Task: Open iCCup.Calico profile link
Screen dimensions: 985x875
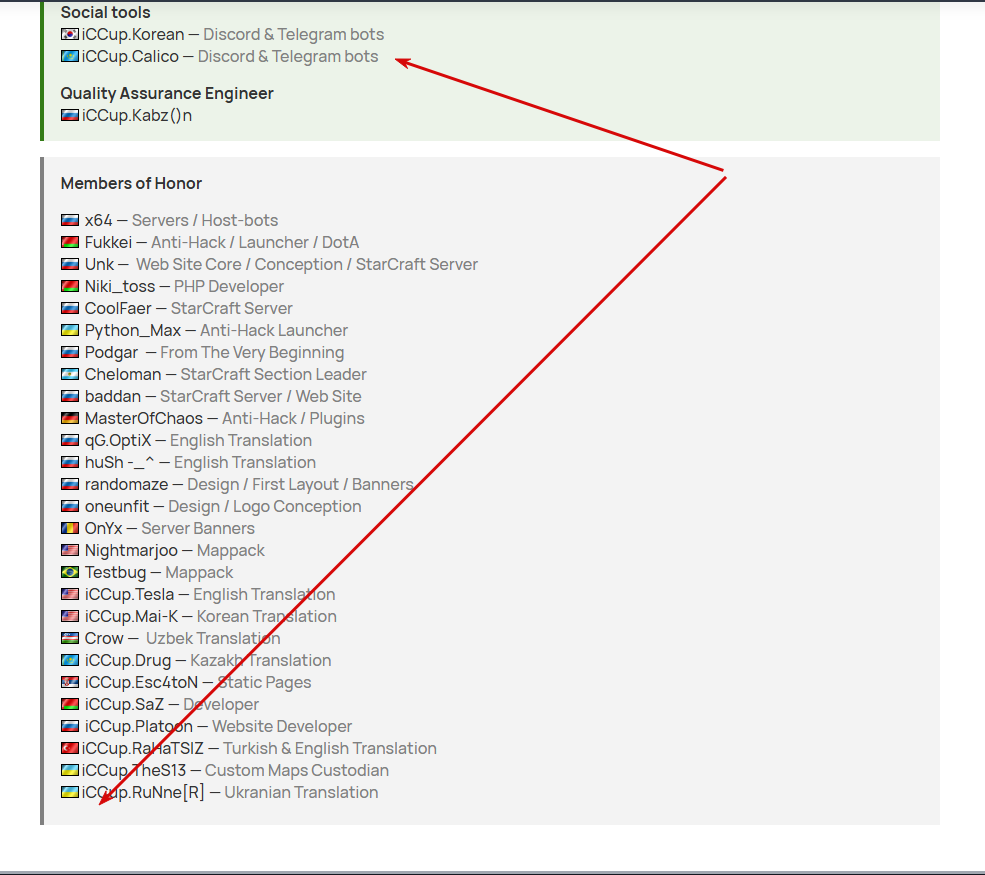Action: pos(130,56)
